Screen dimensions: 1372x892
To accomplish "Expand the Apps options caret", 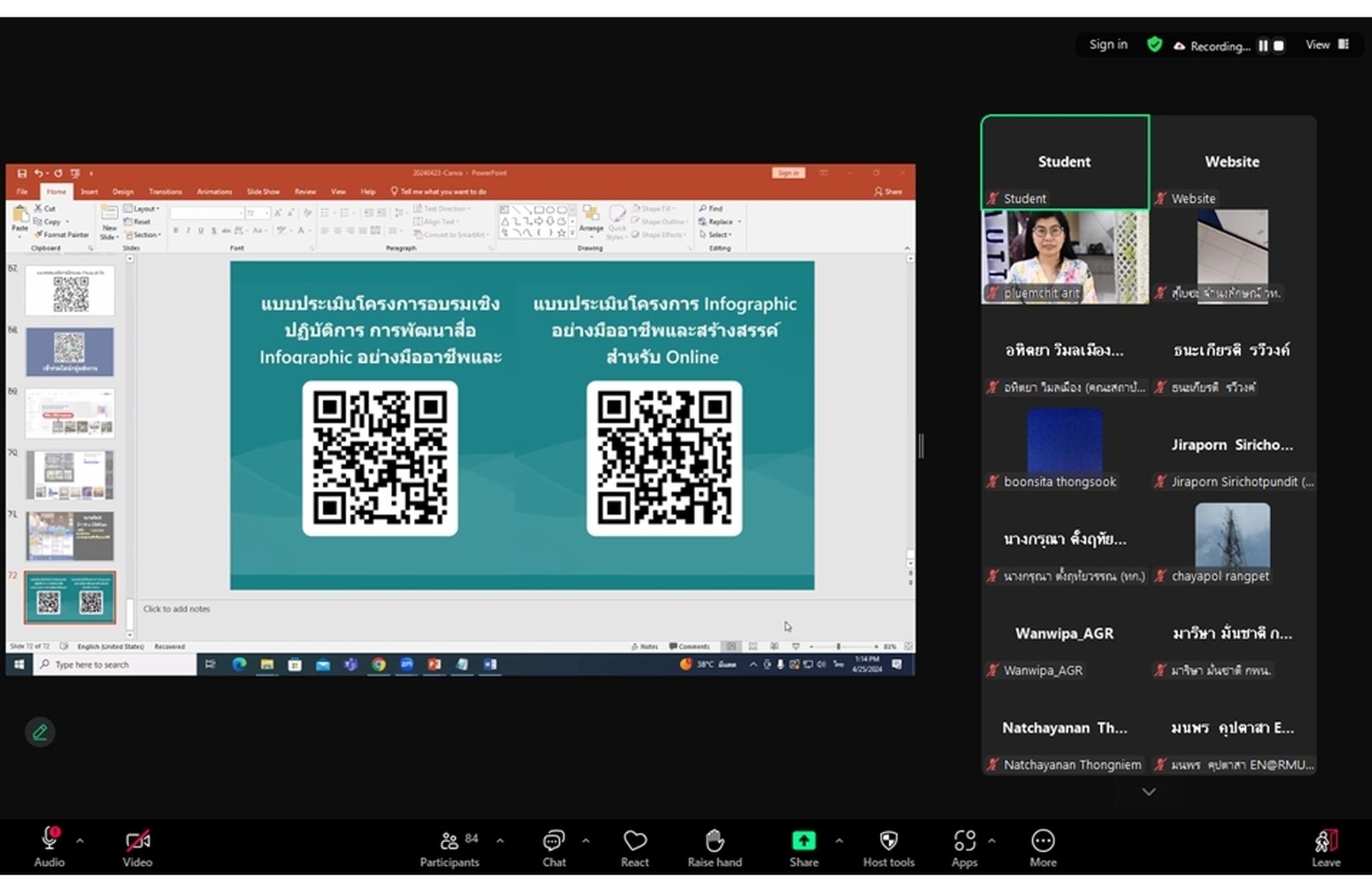I will tap(991, 841).
